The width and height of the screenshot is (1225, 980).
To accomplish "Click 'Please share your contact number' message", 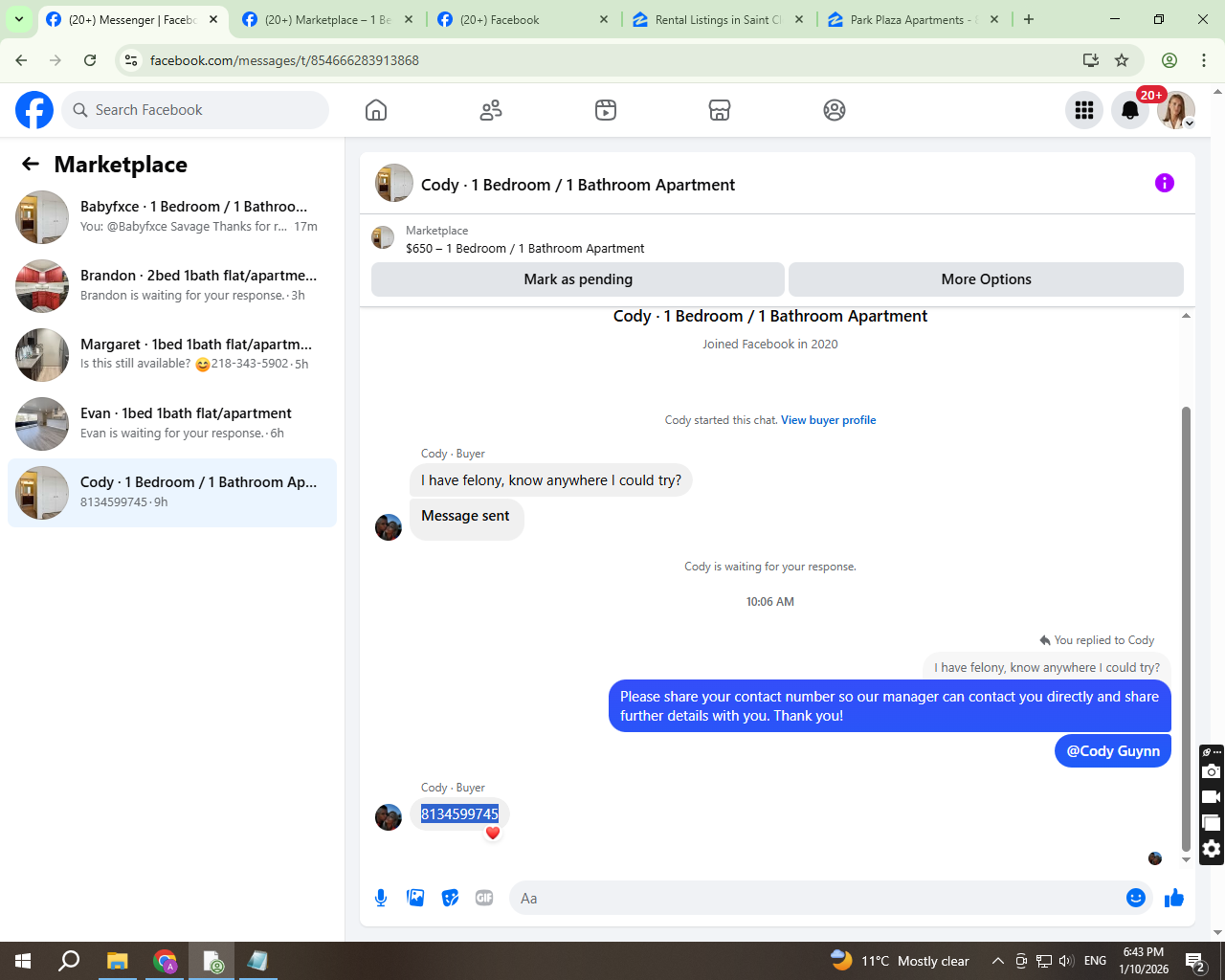I will pyautogui.click(x=889, y=706).
